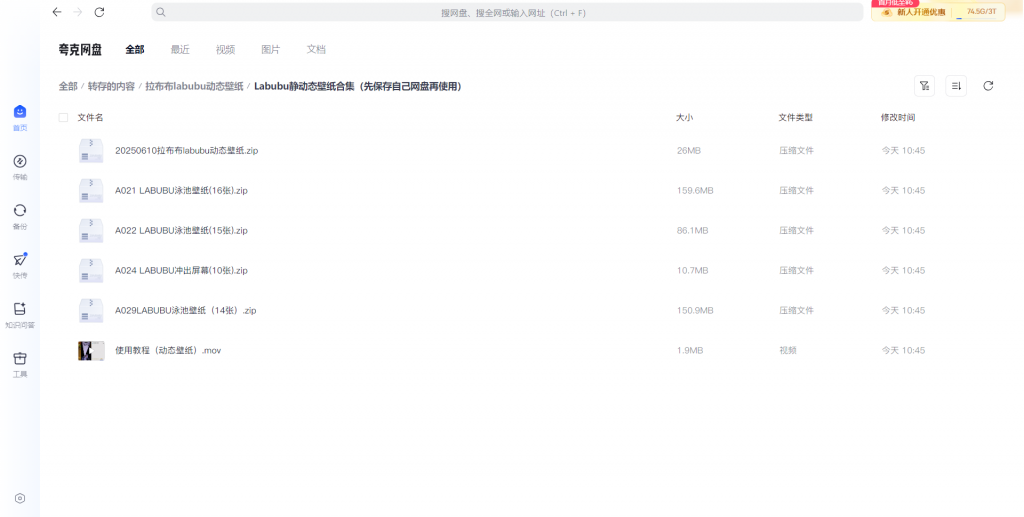This screenshot has height=517, width=1024.
Task: Select file A021 LABUBU泳池壁纸(16张).zip
Action: click(x=182, y=191)
